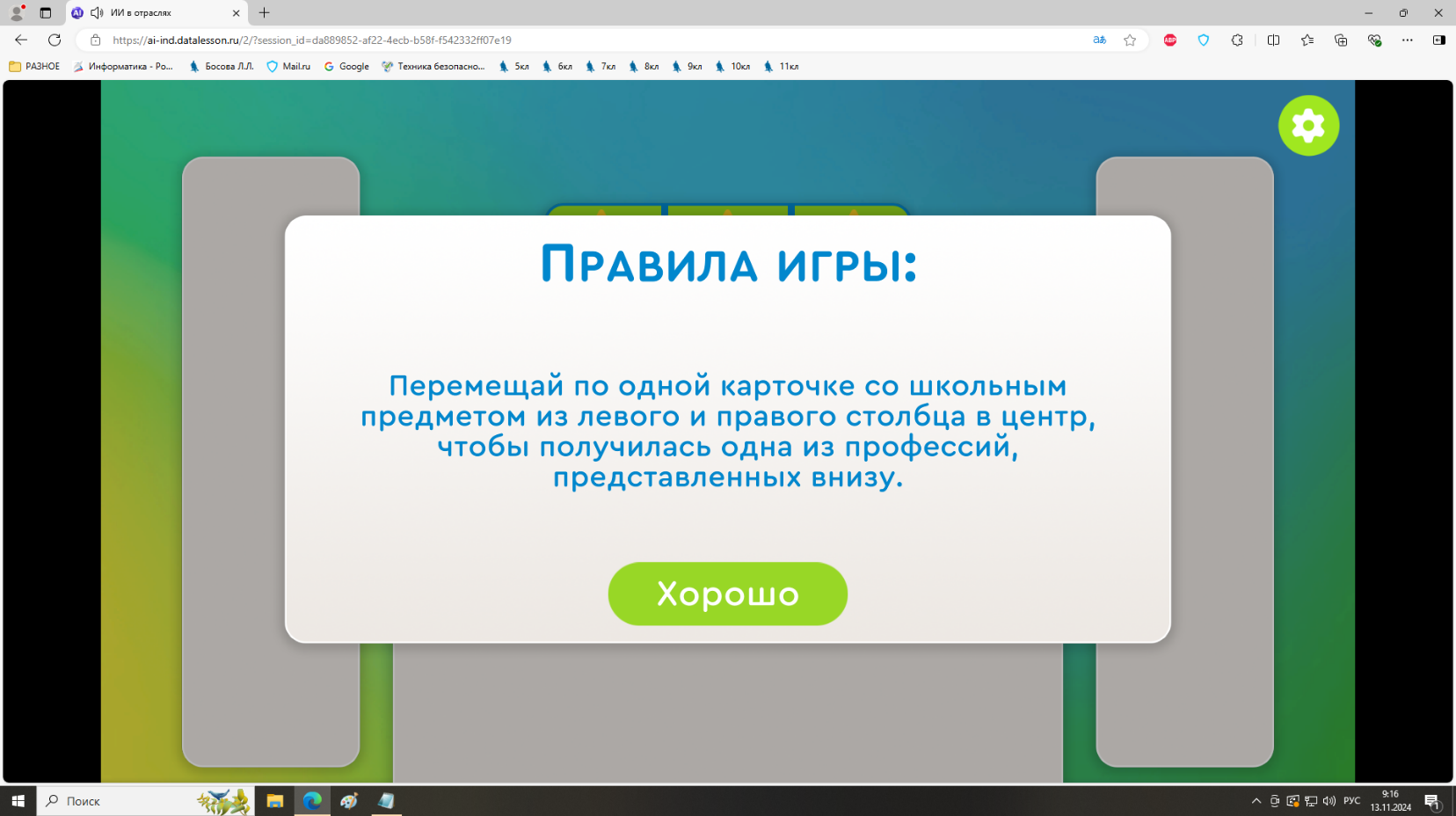Open the browser Extensions puzzle icon
This screenshot has width=1456, height=816.
click(1237, 40)
